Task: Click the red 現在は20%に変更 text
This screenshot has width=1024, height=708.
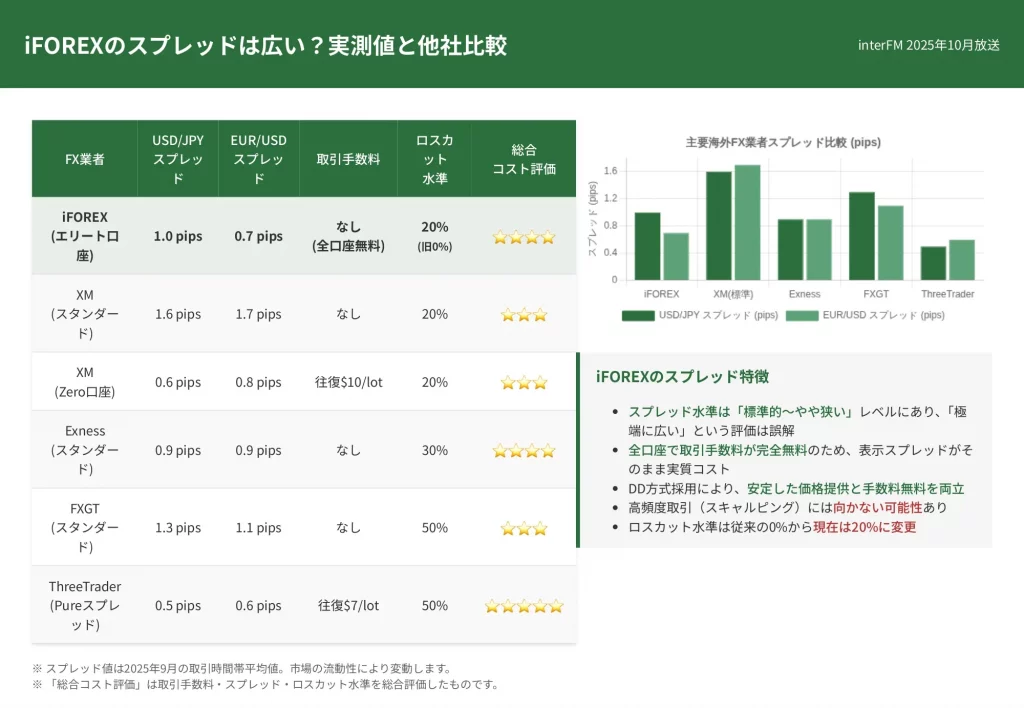Action: click(864, 526)
